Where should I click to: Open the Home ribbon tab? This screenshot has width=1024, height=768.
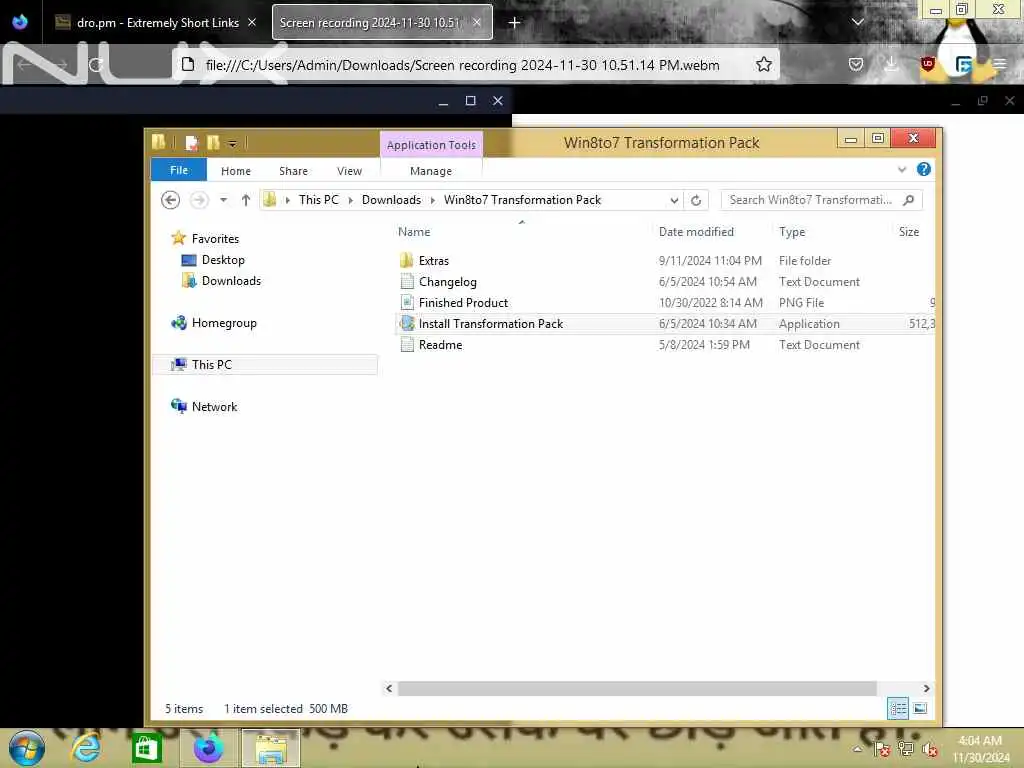[x=236, y=170]
